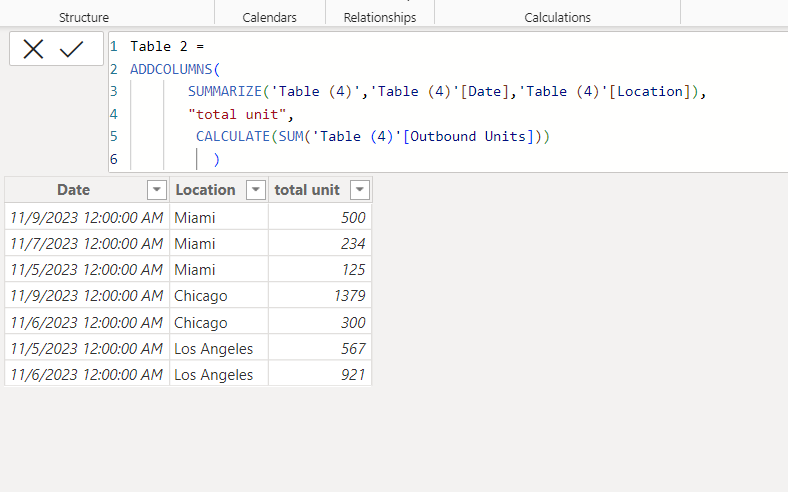Select the total unit value 567
Screen dimensions: 788x492
point(320,348)
